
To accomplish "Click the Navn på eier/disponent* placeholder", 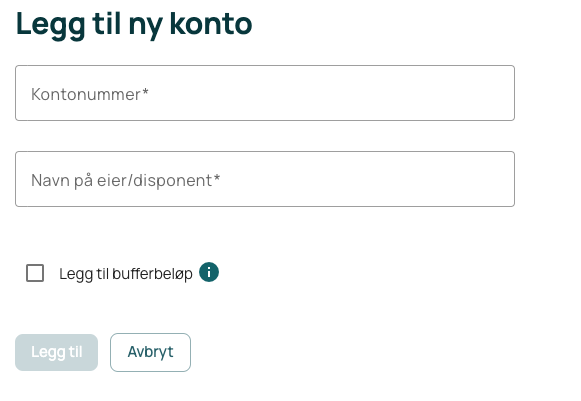I will tap(126, 180).
